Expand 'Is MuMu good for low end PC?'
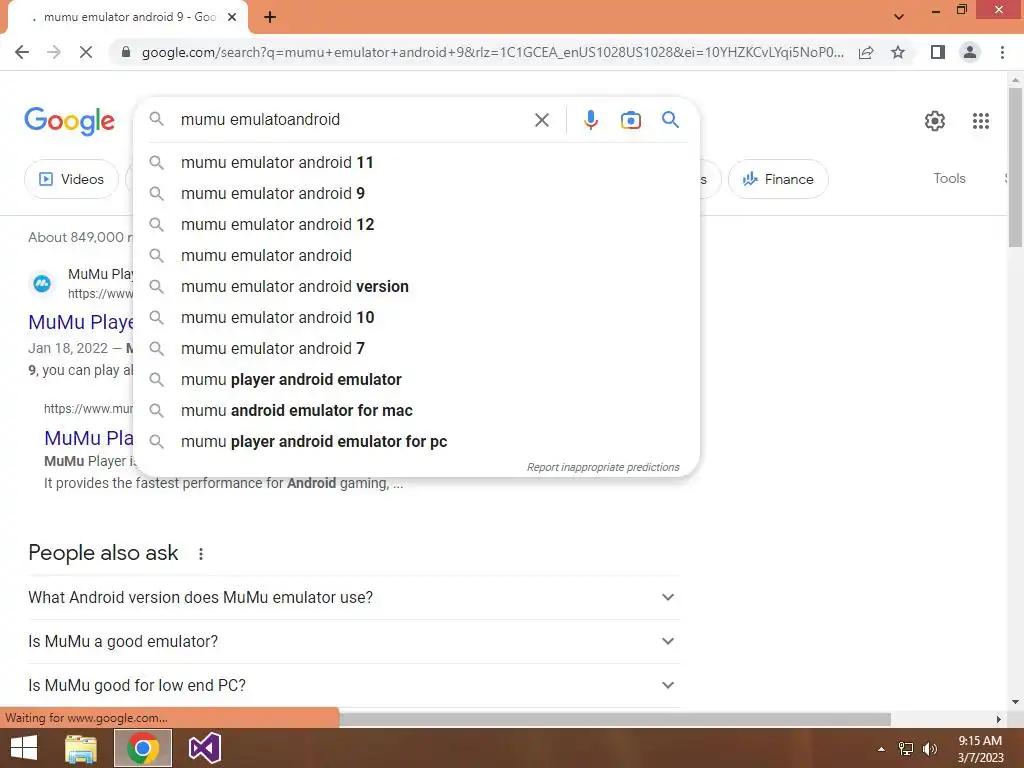This screenshot has width=1024, height=768. (x=353, y=685)
